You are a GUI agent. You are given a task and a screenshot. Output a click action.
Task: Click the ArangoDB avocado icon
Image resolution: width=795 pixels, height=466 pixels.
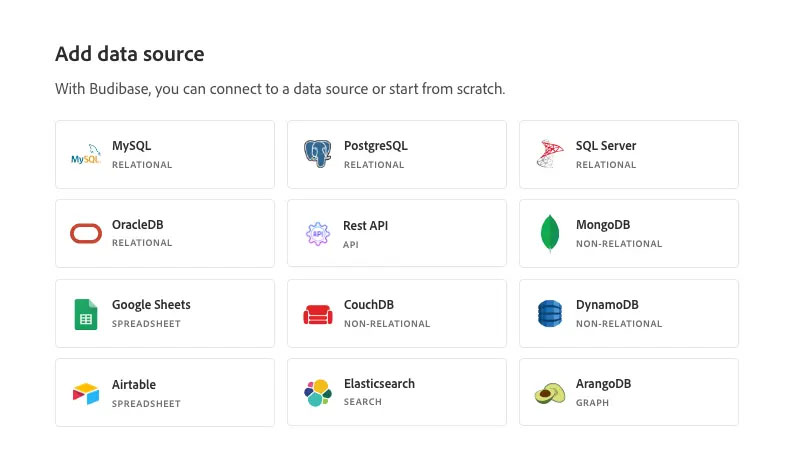click(x=550, y=393)
